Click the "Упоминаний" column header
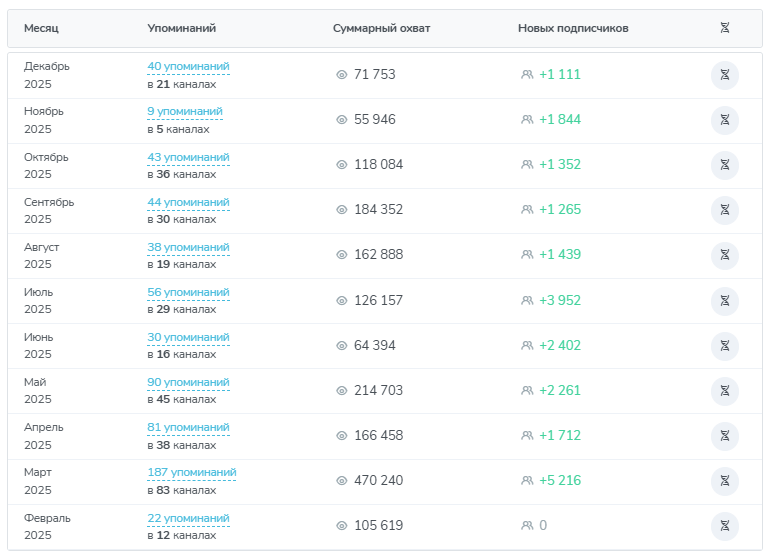Image resolution: width=771 pixels, height=557 pixels. click(181, 28)
